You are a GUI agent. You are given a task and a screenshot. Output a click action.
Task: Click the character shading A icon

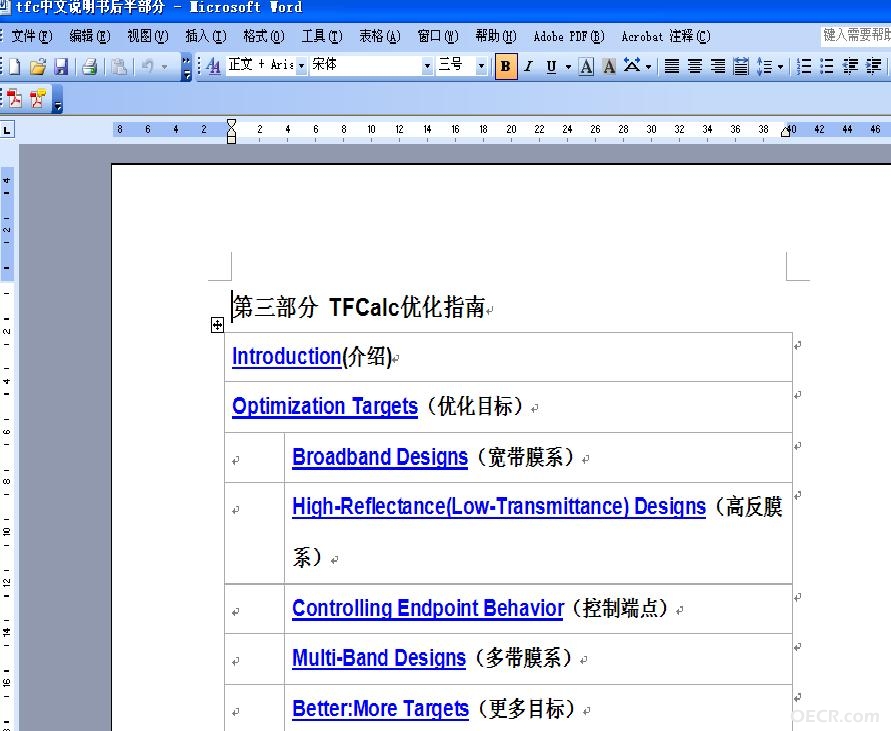609,66
